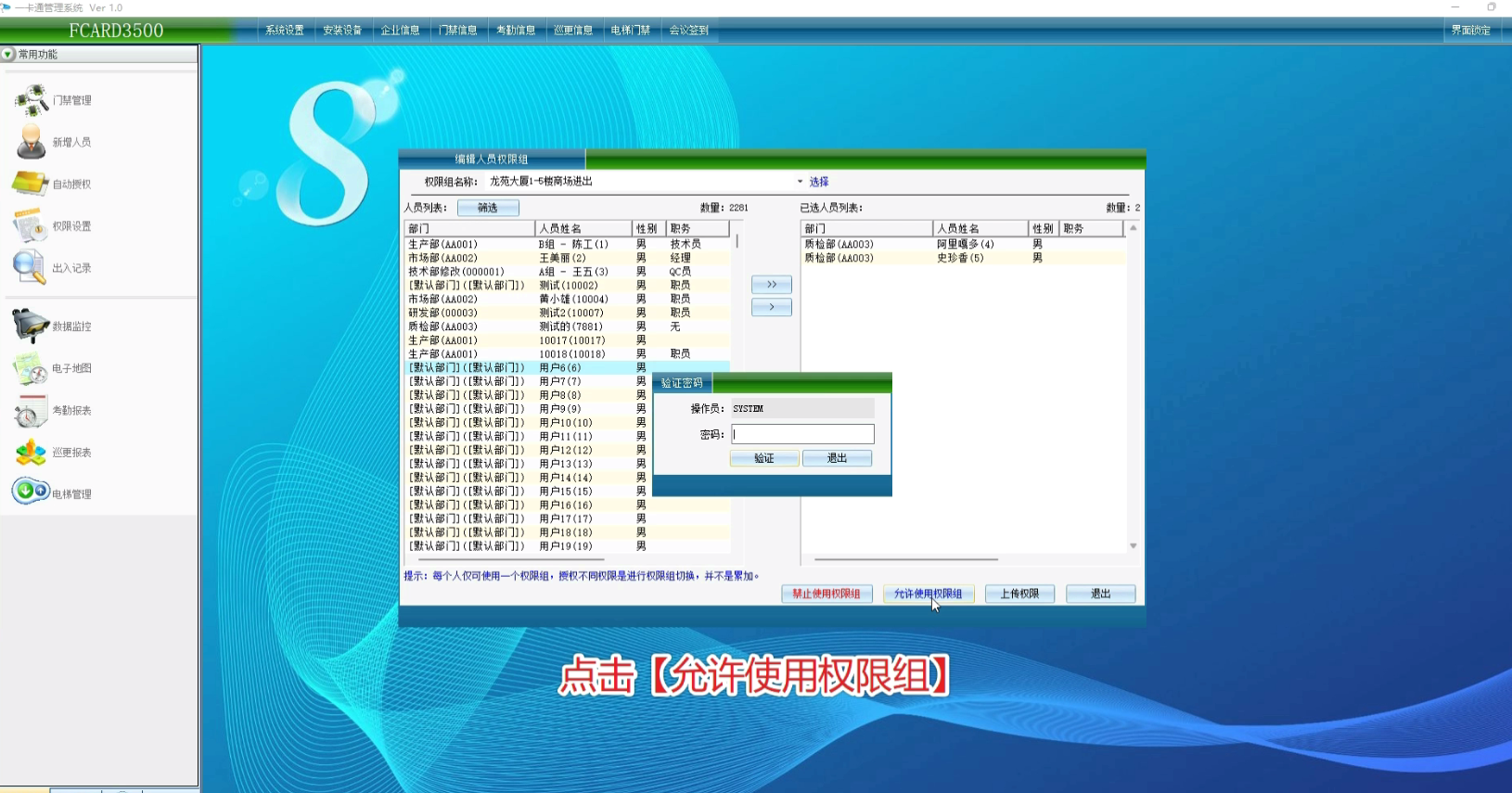1512x793 pixels.
Task: Open the 巡更报表 icon
Action: coord(31,452)
